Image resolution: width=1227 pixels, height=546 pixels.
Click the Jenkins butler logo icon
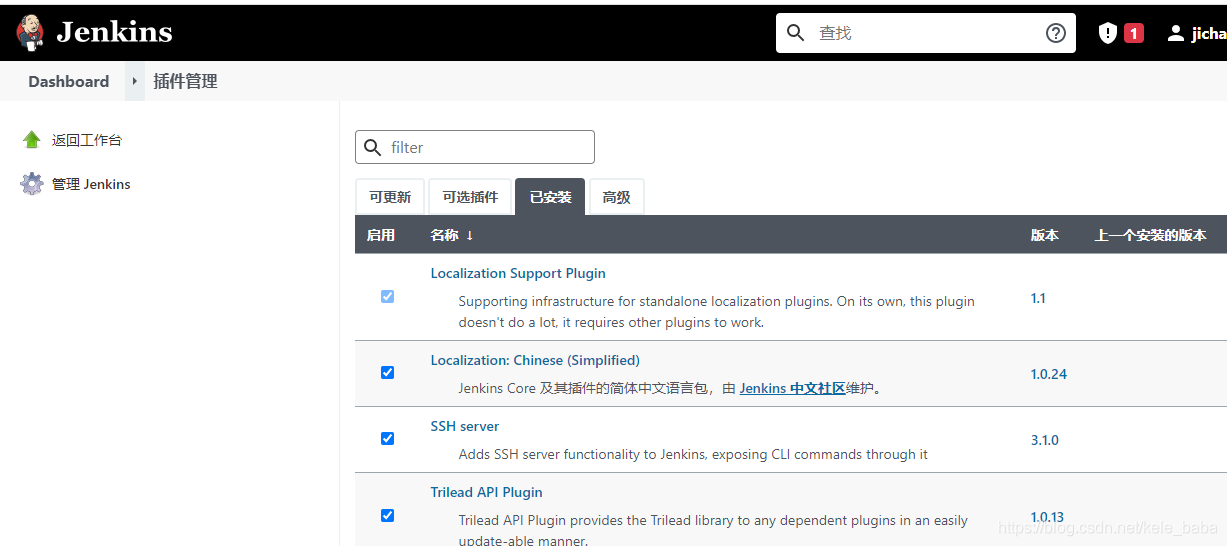coord(30,33)
